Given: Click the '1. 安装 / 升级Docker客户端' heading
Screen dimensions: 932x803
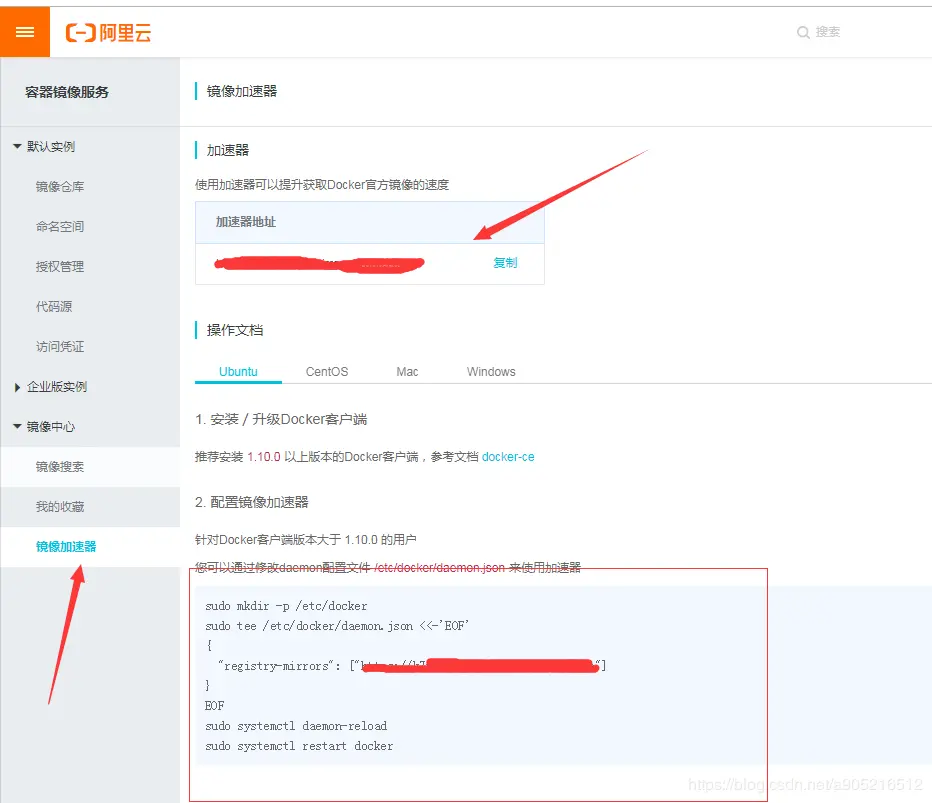Looking at the screenshot, I should pyautogui.click(x=281, y=419).
